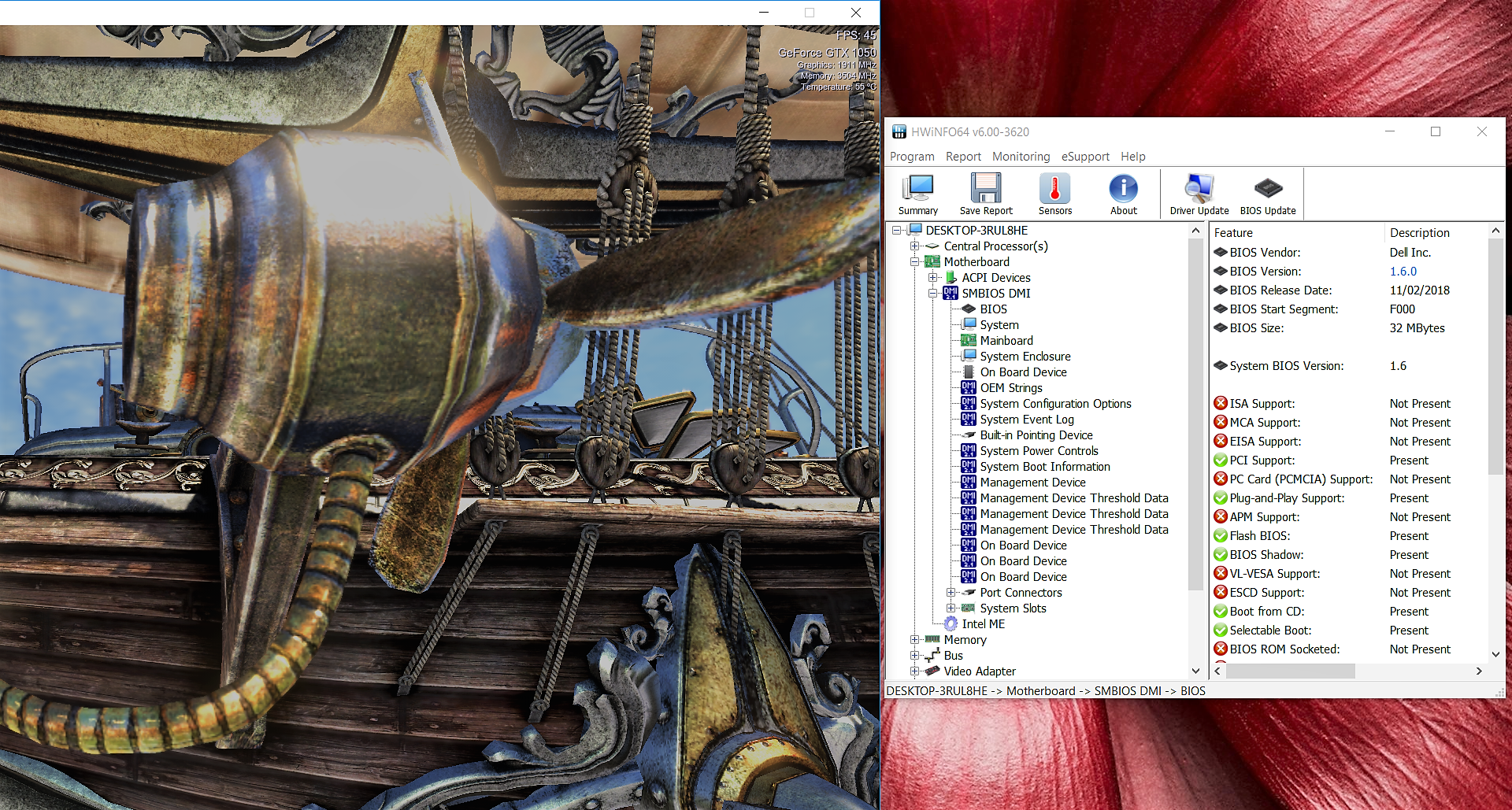Collapse the DESKTOP-3RUL8HE root node

point(897,230)
